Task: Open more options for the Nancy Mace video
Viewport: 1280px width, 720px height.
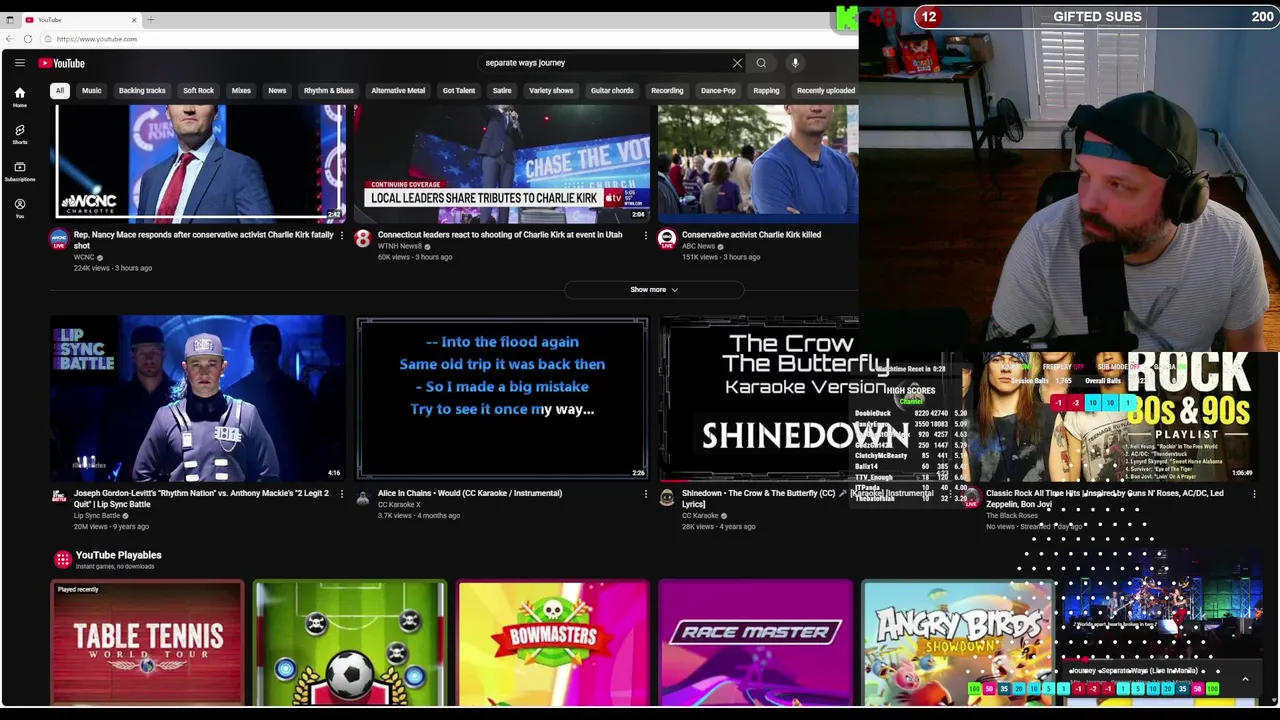Action: (x=341, y=236)
